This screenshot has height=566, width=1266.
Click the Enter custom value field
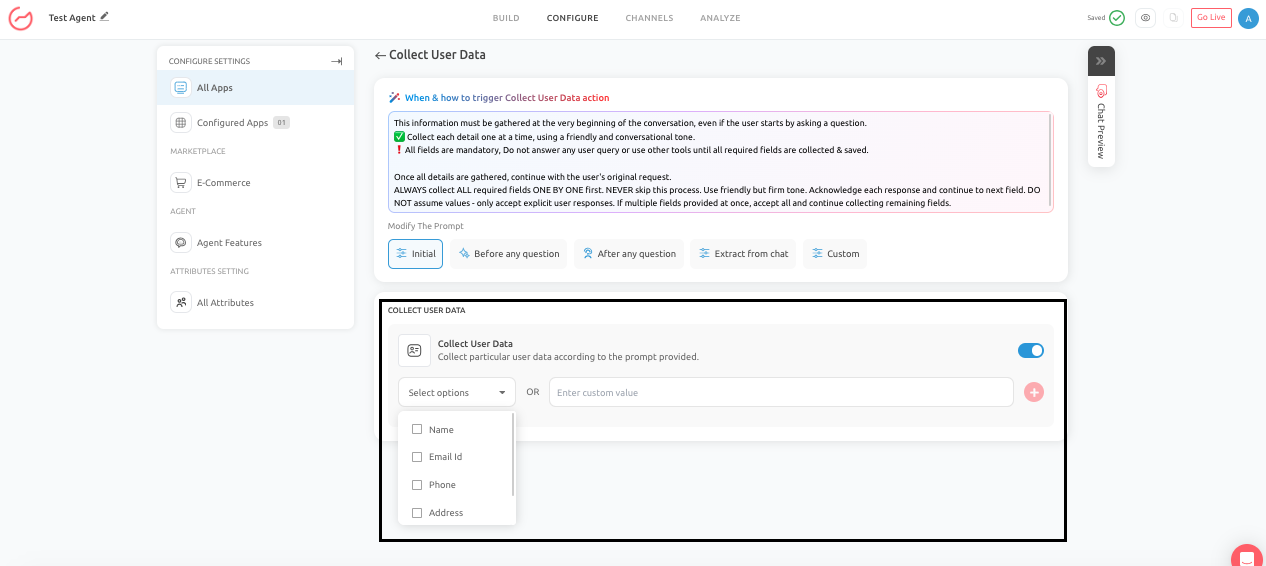click(x=782, y=393)
